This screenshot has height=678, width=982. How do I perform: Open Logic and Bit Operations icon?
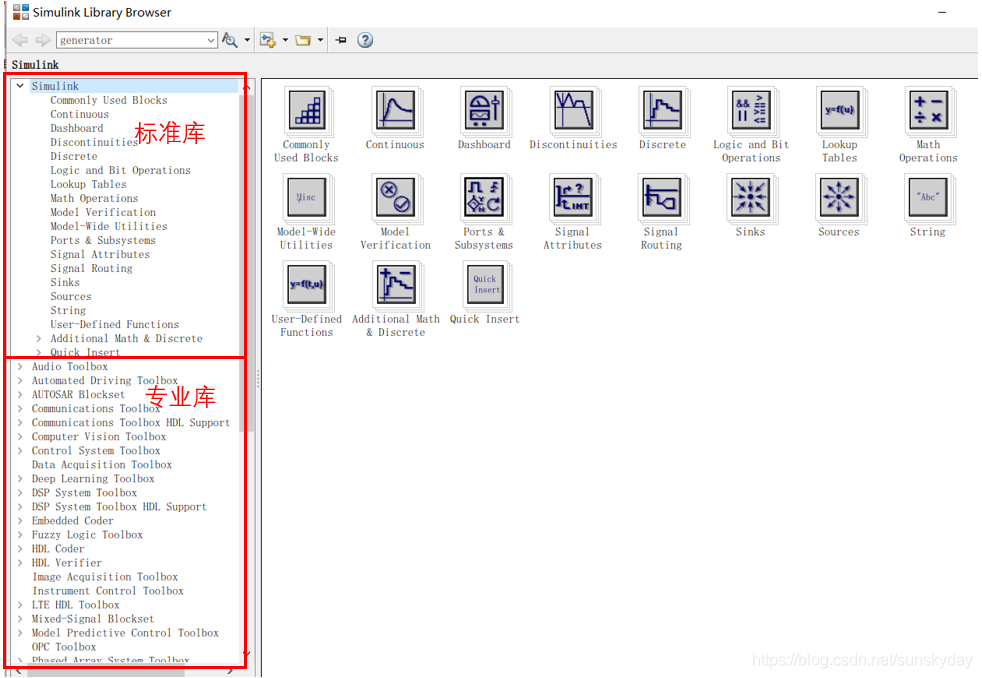click(751, 110)
